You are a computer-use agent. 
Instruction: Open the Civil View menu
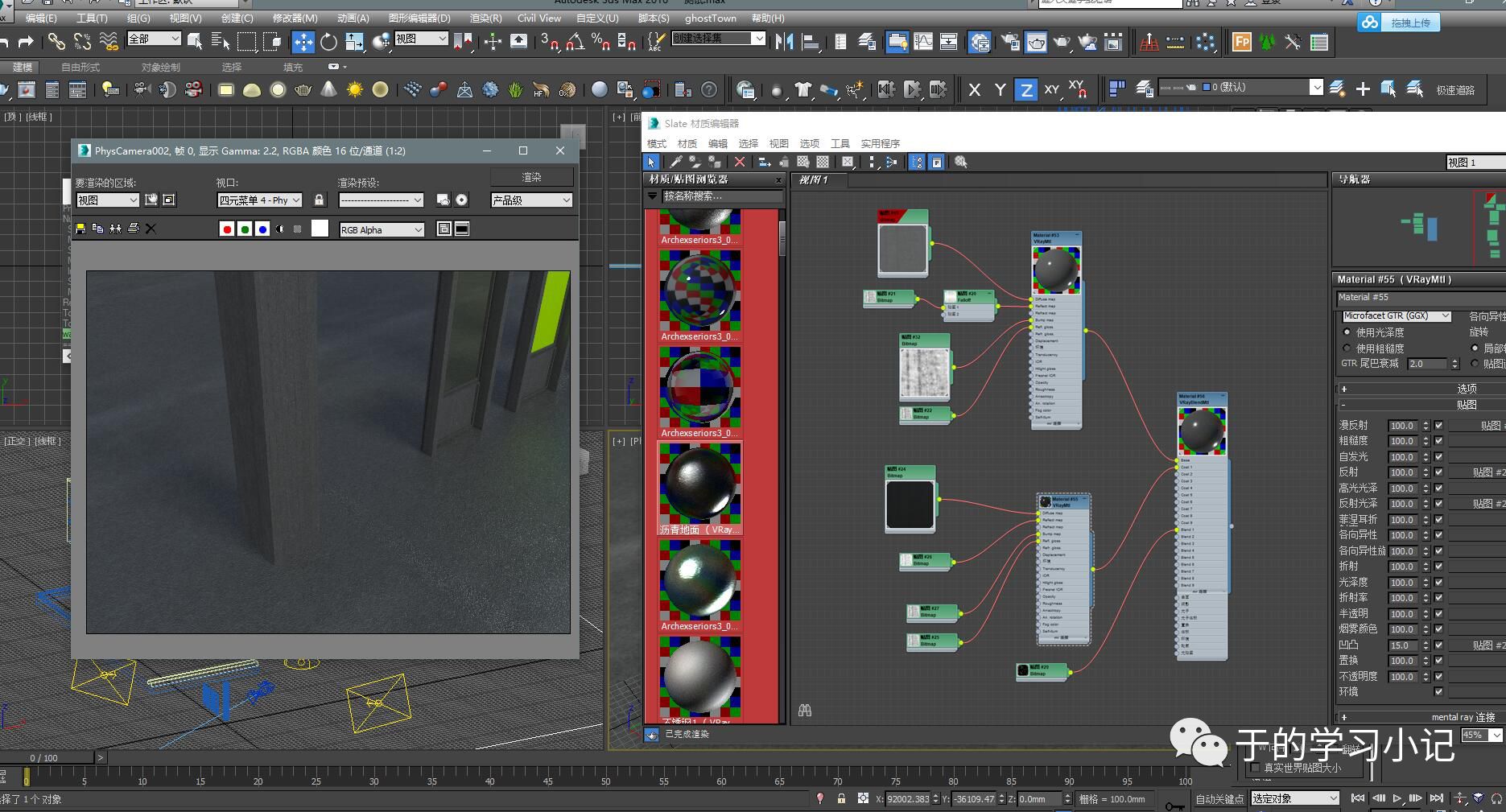[x=539, y=18]
